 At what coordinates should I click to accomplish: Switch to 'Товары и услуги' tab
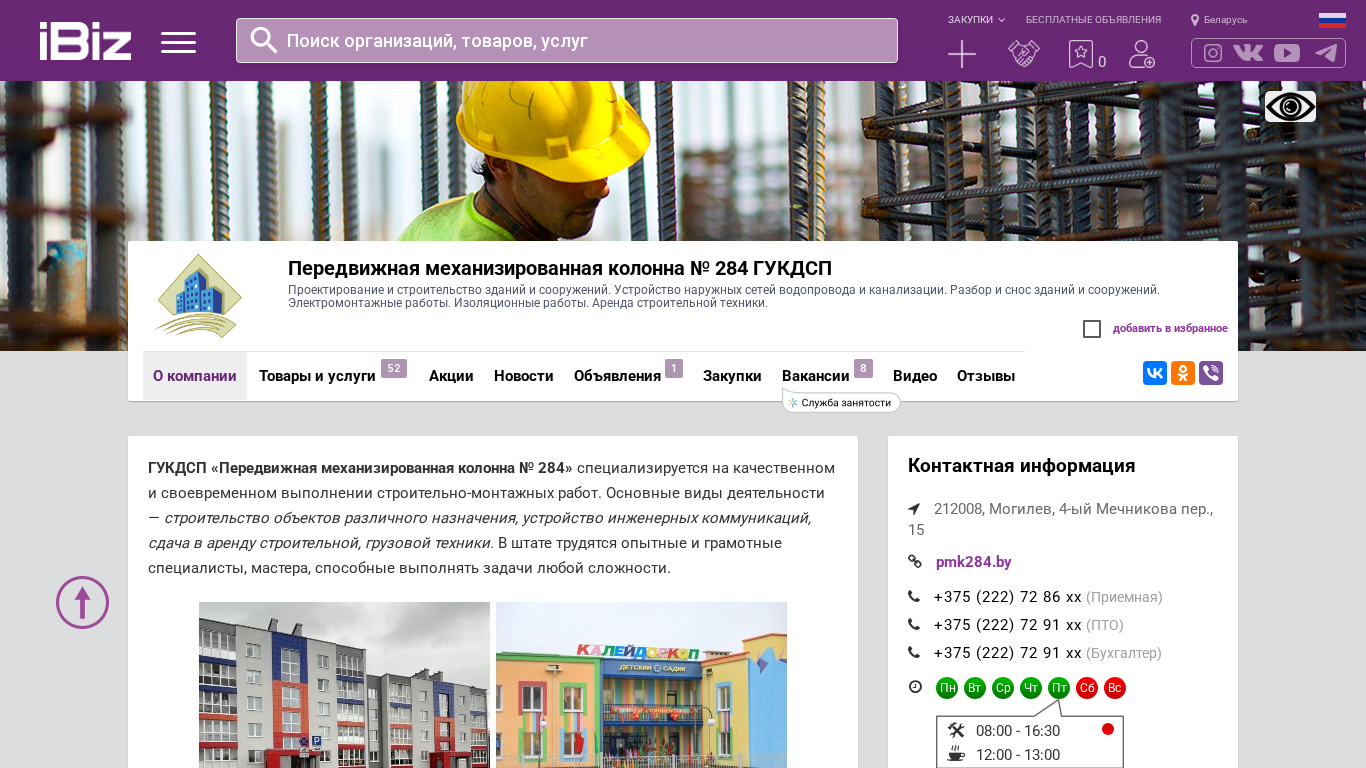tap(317, 376)
